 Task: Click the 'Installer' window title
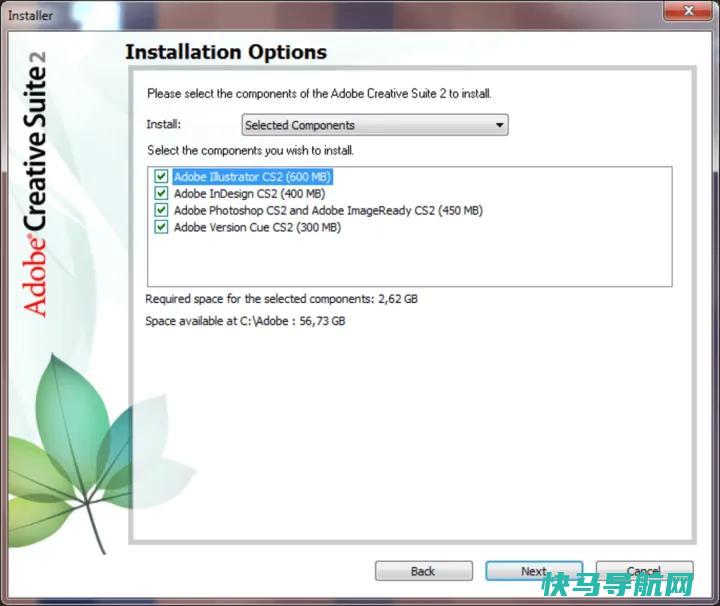click(x=30, y=16)
